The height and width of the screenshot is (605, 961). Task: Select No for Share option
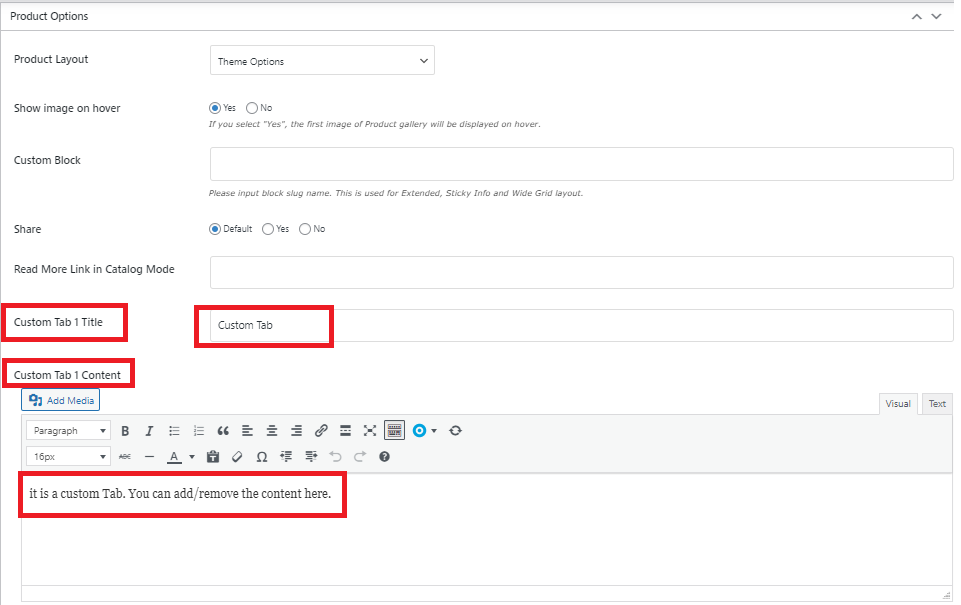(305, 229)
